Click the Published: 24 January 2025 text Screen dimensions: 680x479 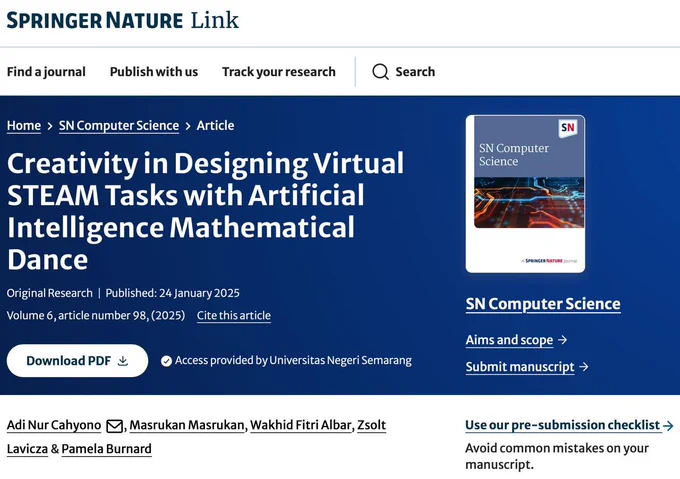click(x=173, y=293)
